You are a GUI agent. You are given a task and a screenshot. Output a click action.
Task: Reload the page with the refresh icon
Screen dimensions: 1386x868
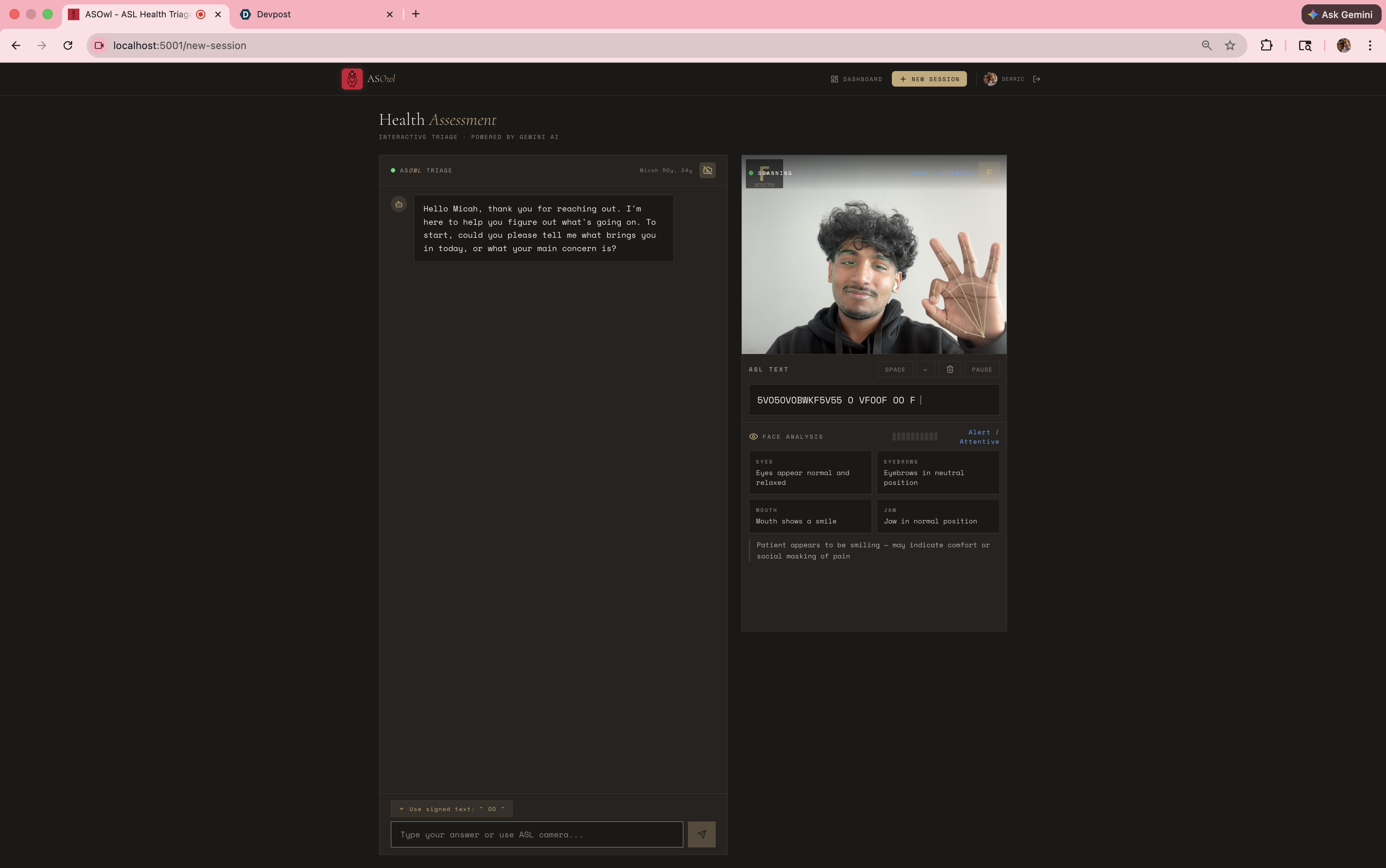pyautogui.click(x=68, y=45)
